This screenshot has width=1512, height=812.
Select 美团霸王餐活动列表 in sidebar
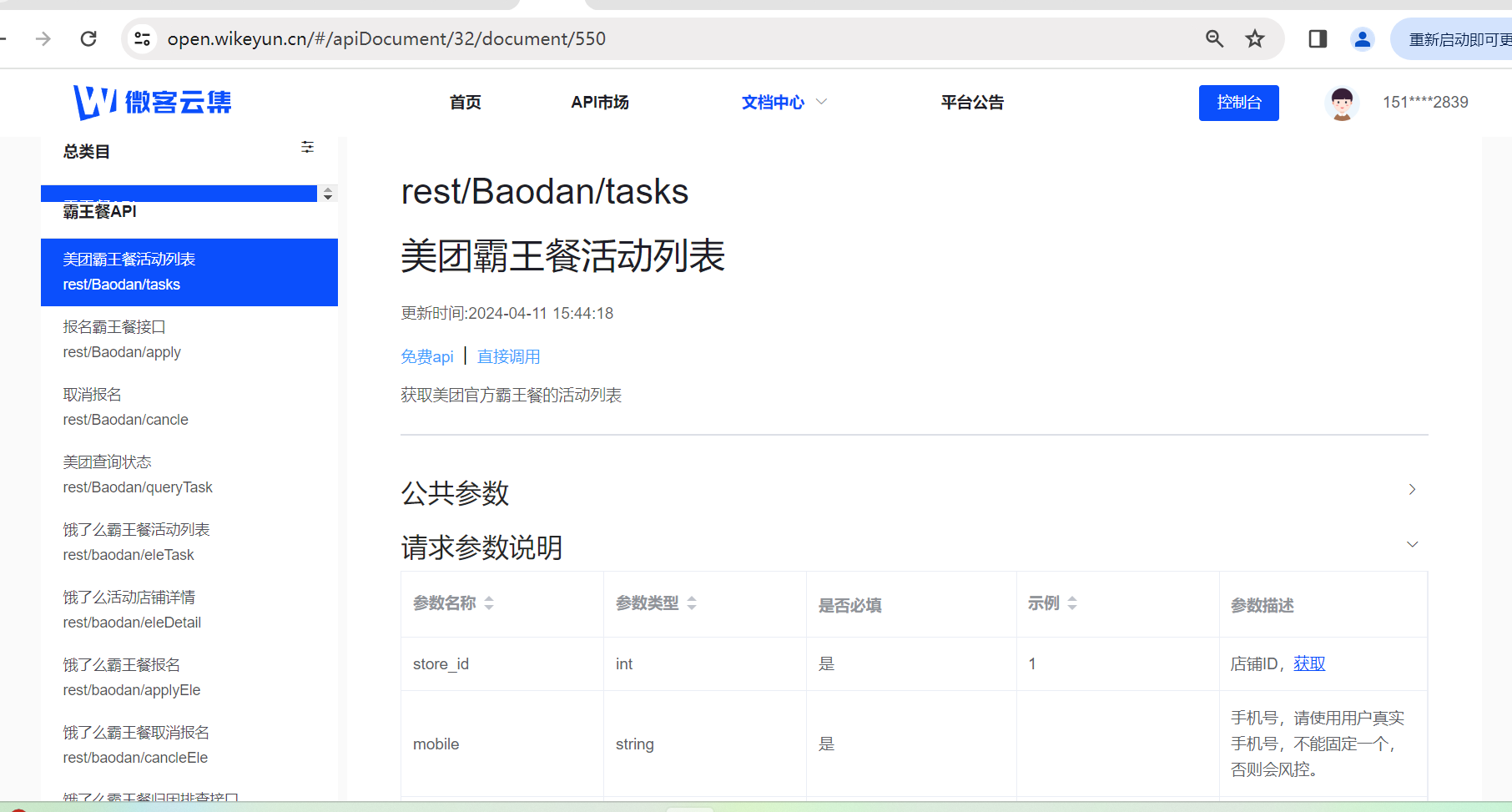tap(189, 272)
